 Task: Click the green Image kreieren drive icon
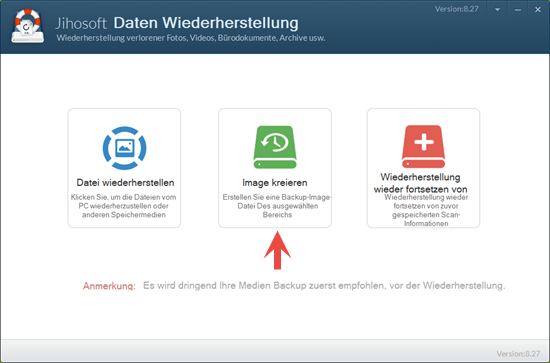[x=275, y=147]
